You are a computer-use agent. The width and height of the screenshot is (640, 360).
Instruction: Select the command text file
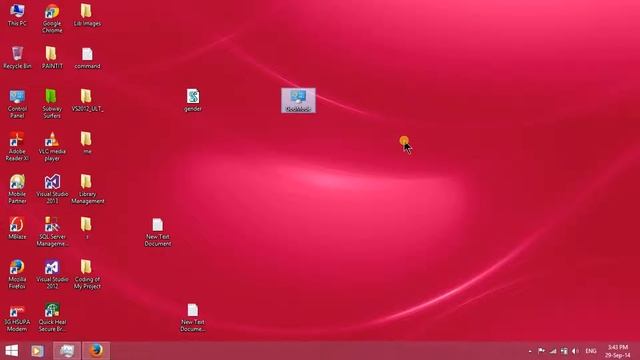click(87, 58)
